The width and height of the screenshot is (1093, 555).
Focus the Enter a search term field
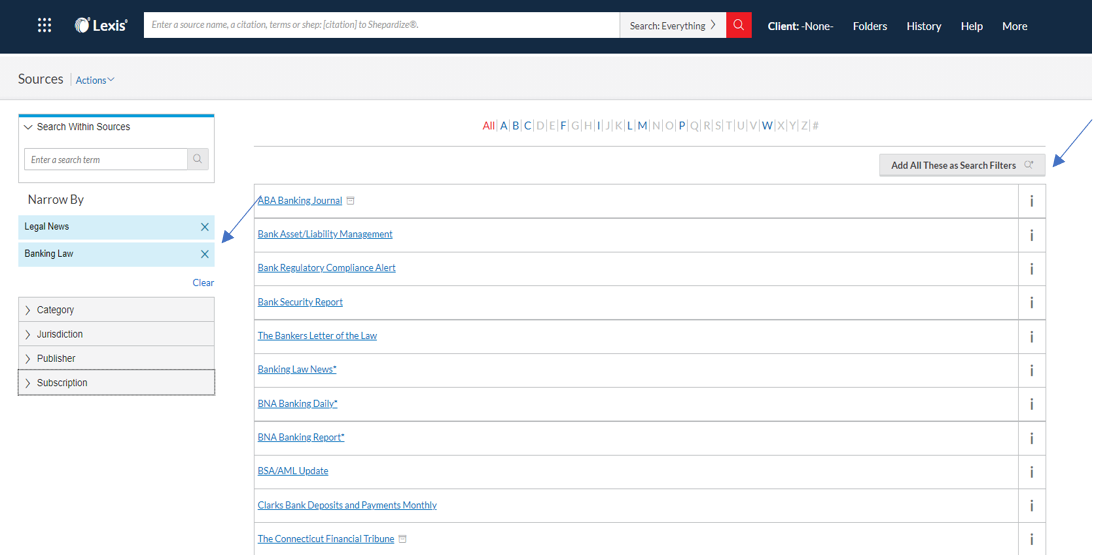tap(106, 159)
